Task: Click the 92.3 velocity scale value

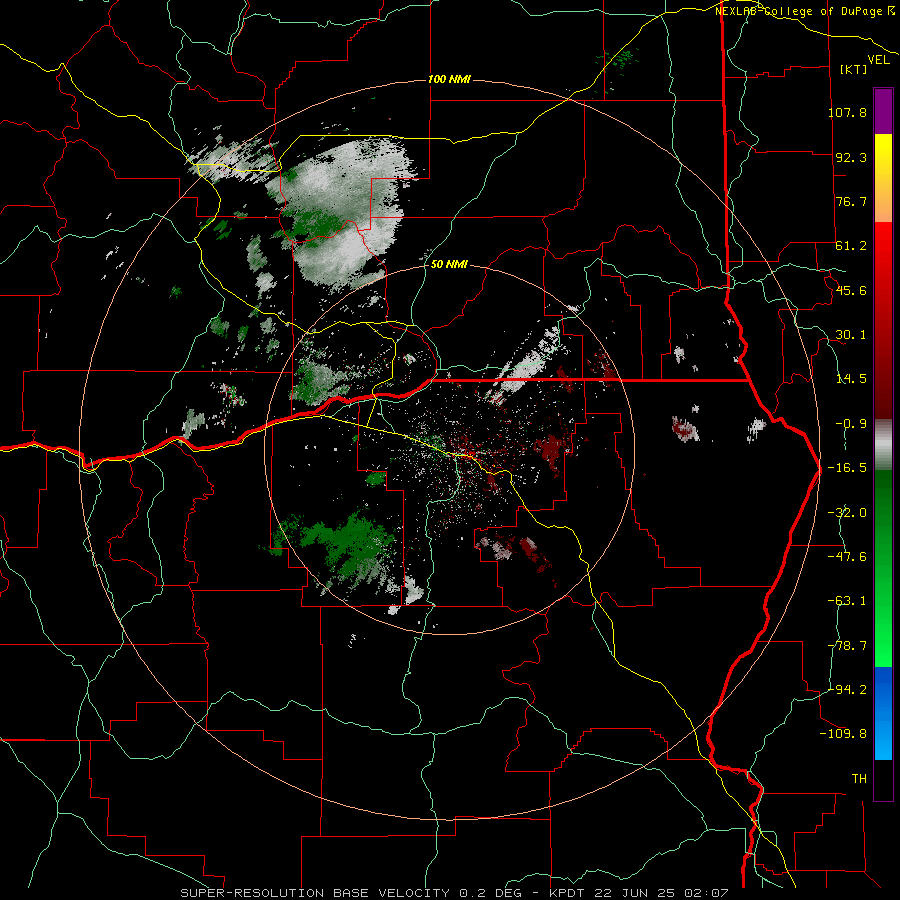Action: (x=851, y=157)
